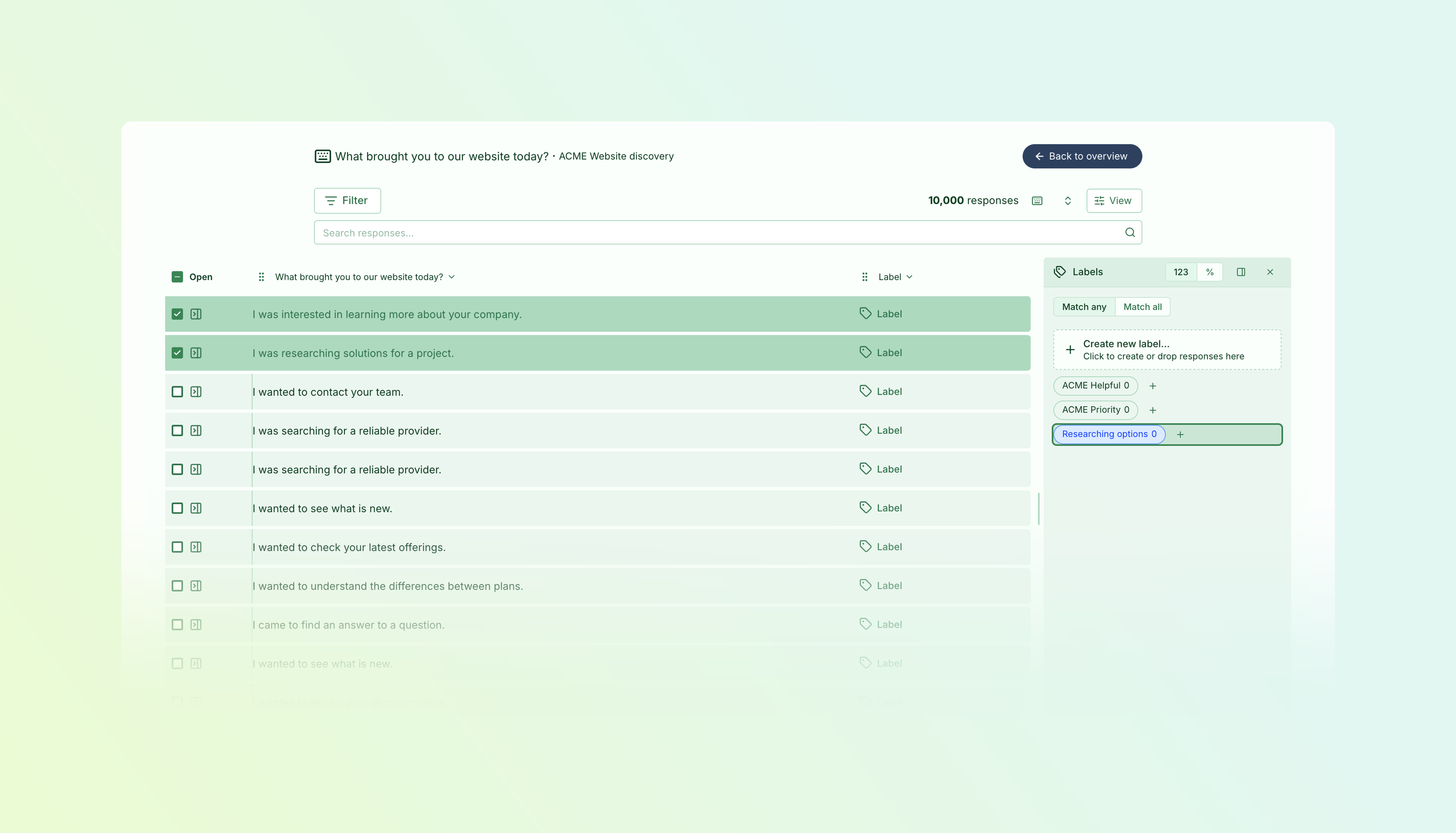Click drag handle of question column header
This screenshot has height=833, width=1456.
262,277
